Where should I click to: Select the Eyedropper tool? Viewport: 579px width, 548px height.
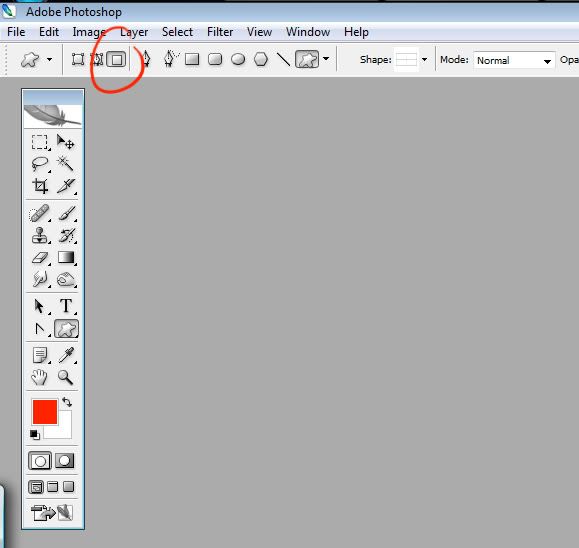click(66, 355)
